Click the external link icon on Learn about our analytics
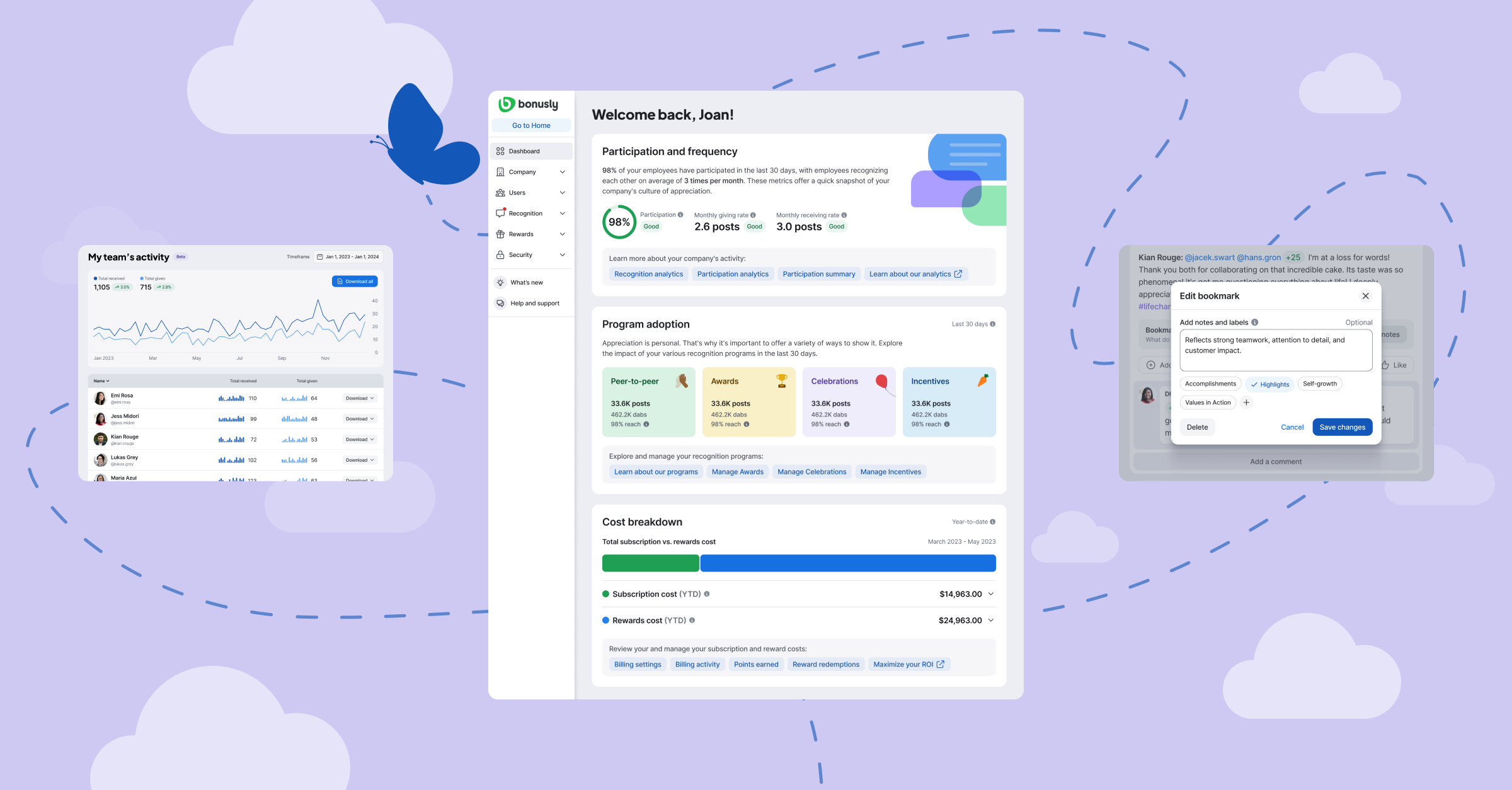The width and height of the screenshot is (1512, 790). pos(959,273)
